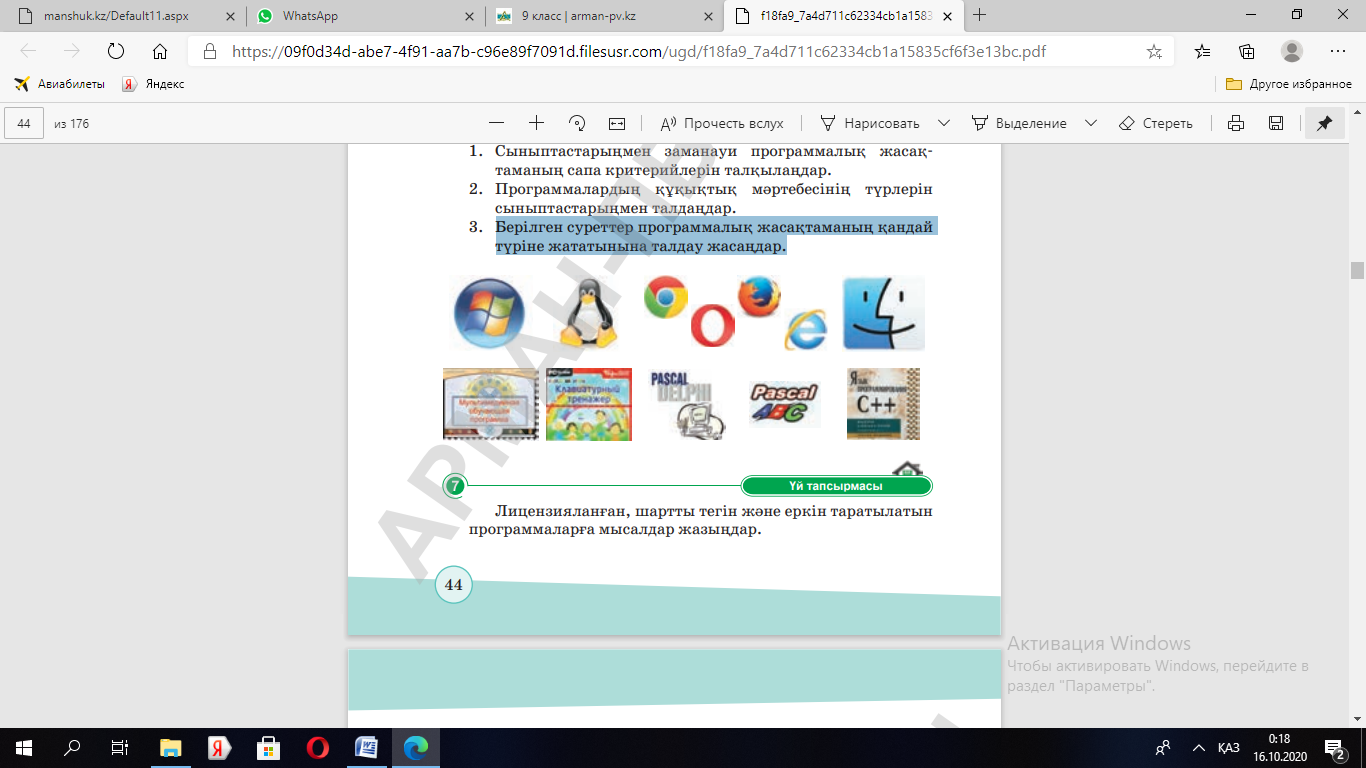Screen dimensions: 1366x768
Task: Click the 'Үй тапсырмасы' heading
Action: 836,486
